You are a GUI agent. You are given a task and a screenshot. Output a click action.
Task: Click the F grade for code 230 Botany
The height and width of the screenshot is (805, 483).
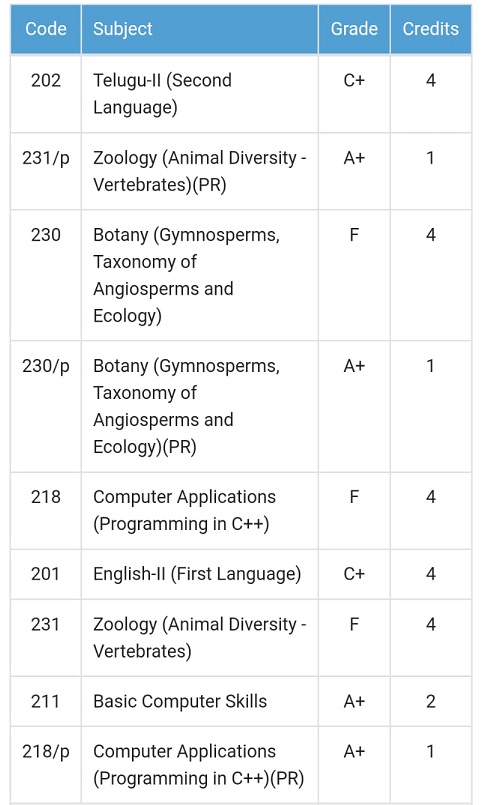pyautogui.click(x=354, y=235)
